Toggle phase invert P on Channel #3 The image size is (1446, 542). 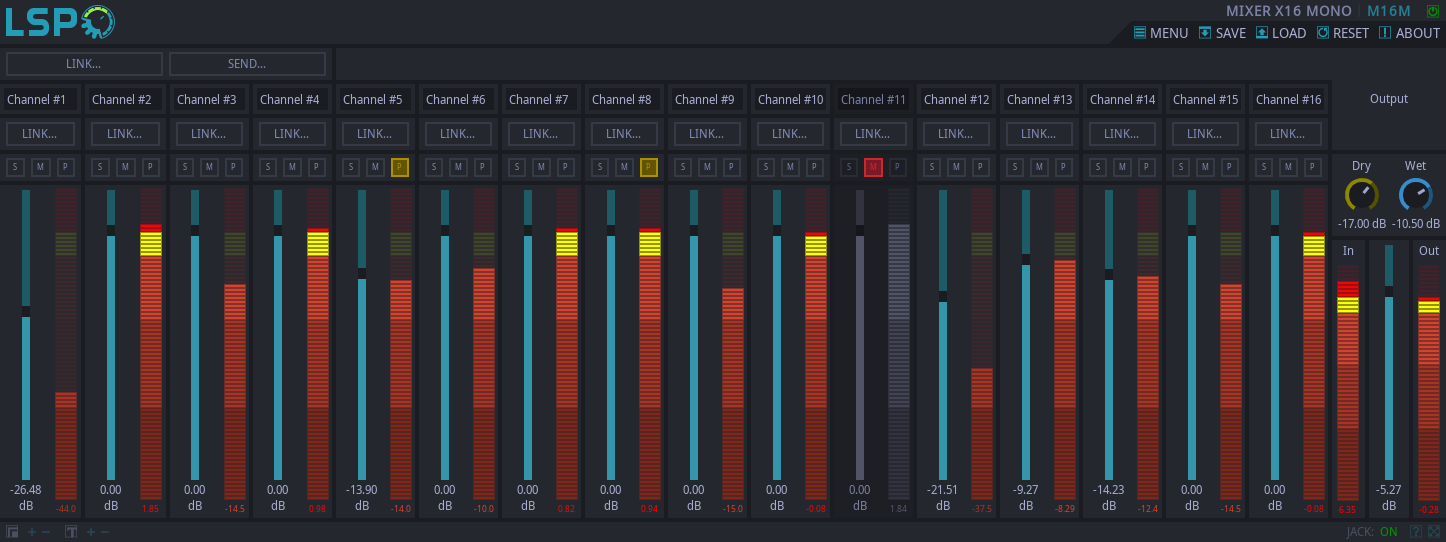233,167
